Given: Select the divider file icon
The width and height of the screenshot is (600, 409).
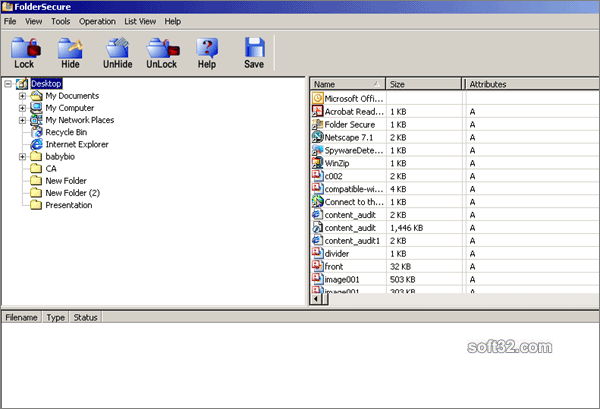Looking at the screenshot, I should [x=318, y=253].
